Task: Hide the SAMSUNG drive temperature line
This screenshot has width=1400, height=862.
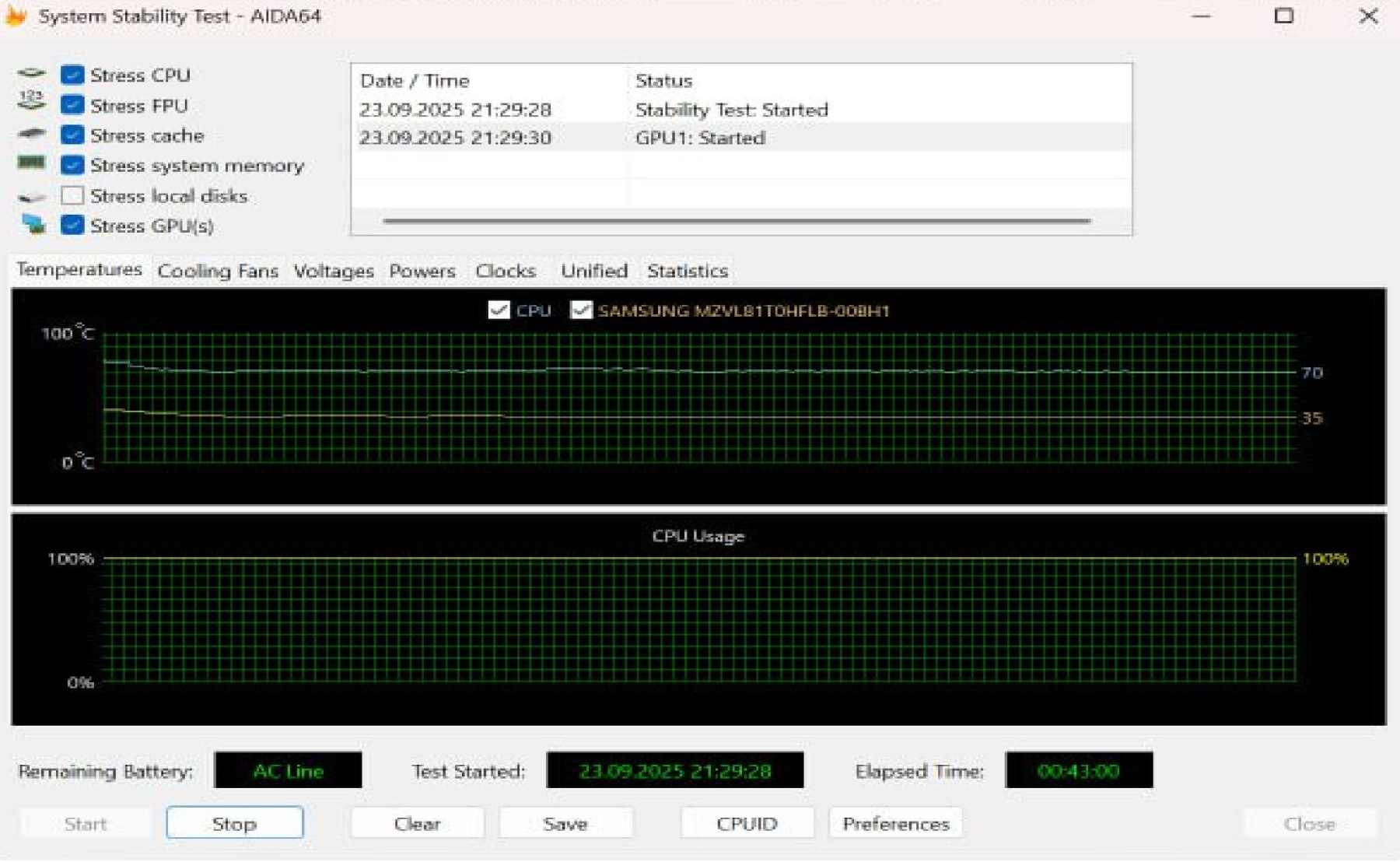Action: (581, 310)
